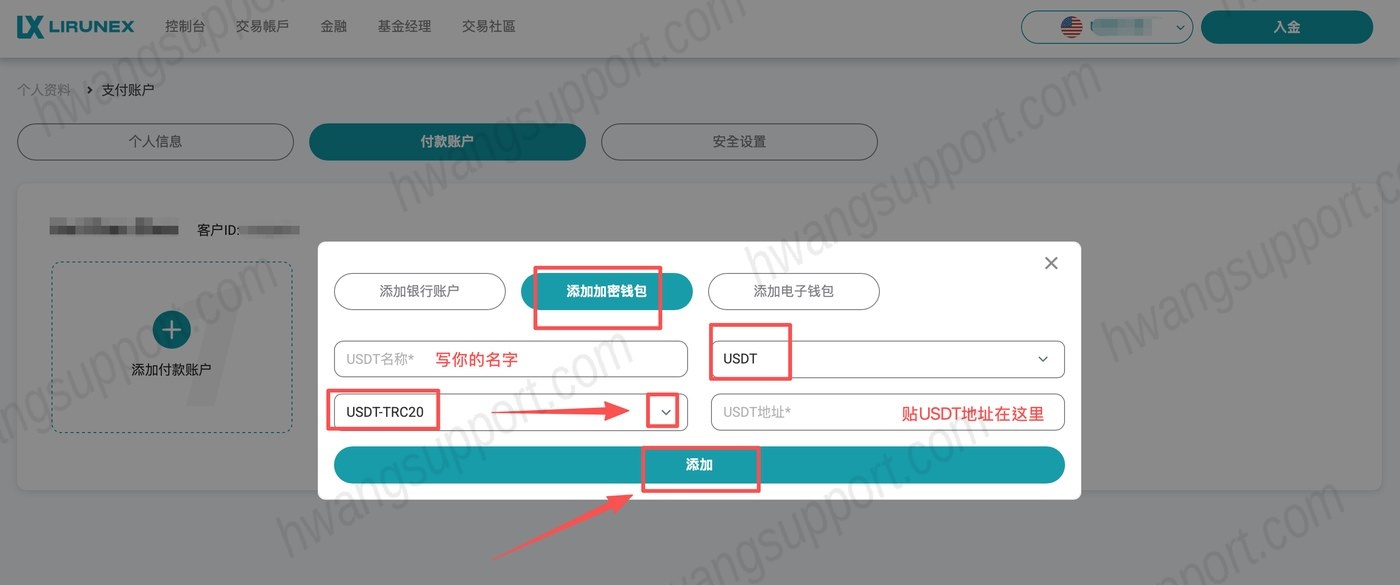
Task: Click the USDT名称 input field
Action: [511, 359]
